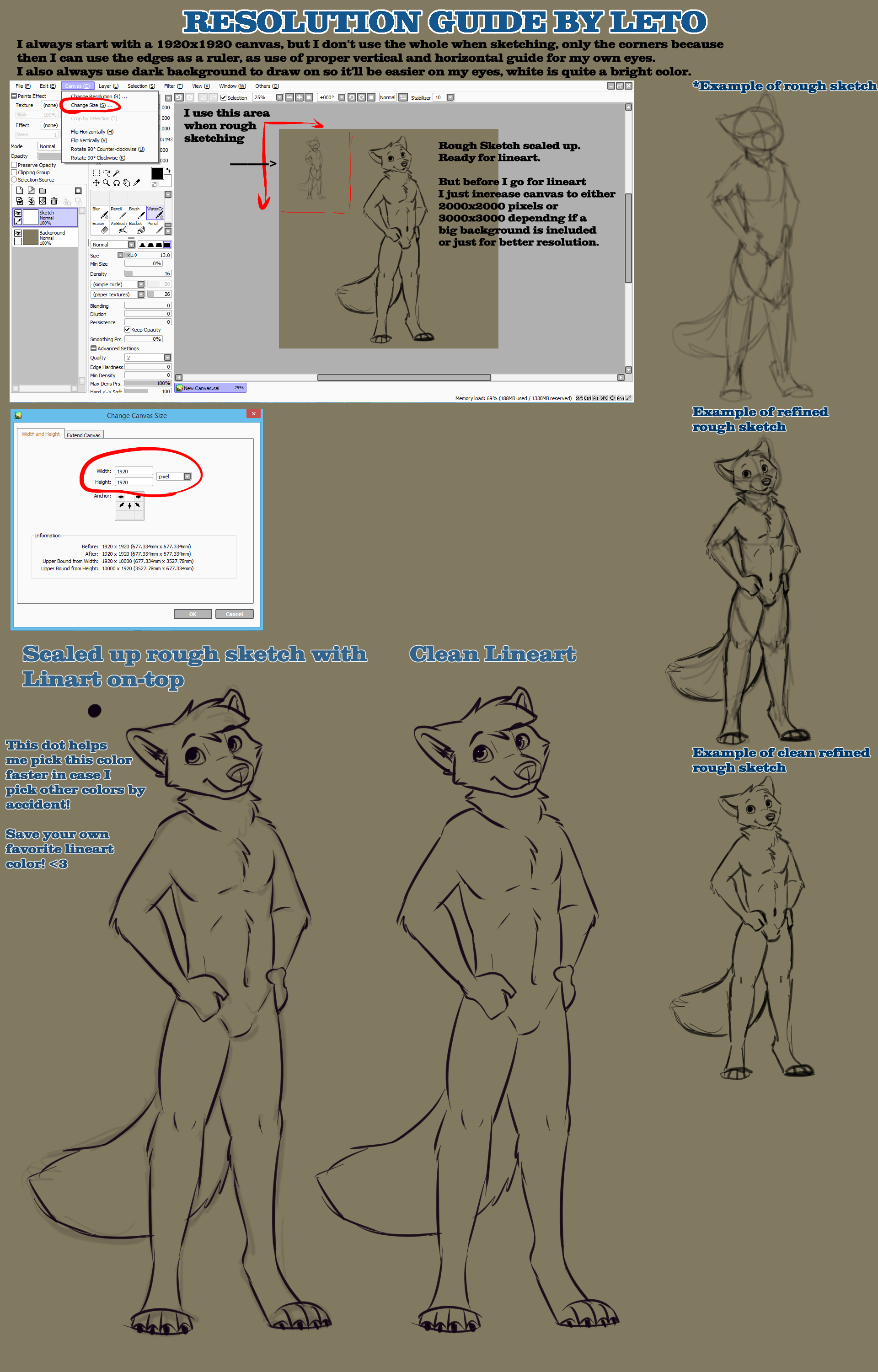Open the paper textures dropdown
The width and height of the screenshot is (878, 1372).
[141, 294]
